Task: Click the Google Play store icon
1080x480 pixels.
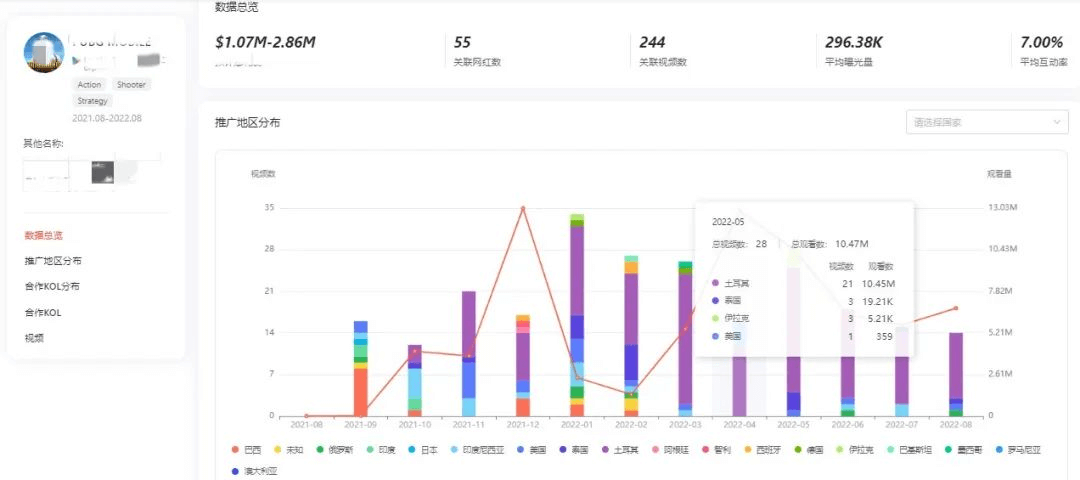Action: coord(77,60)
